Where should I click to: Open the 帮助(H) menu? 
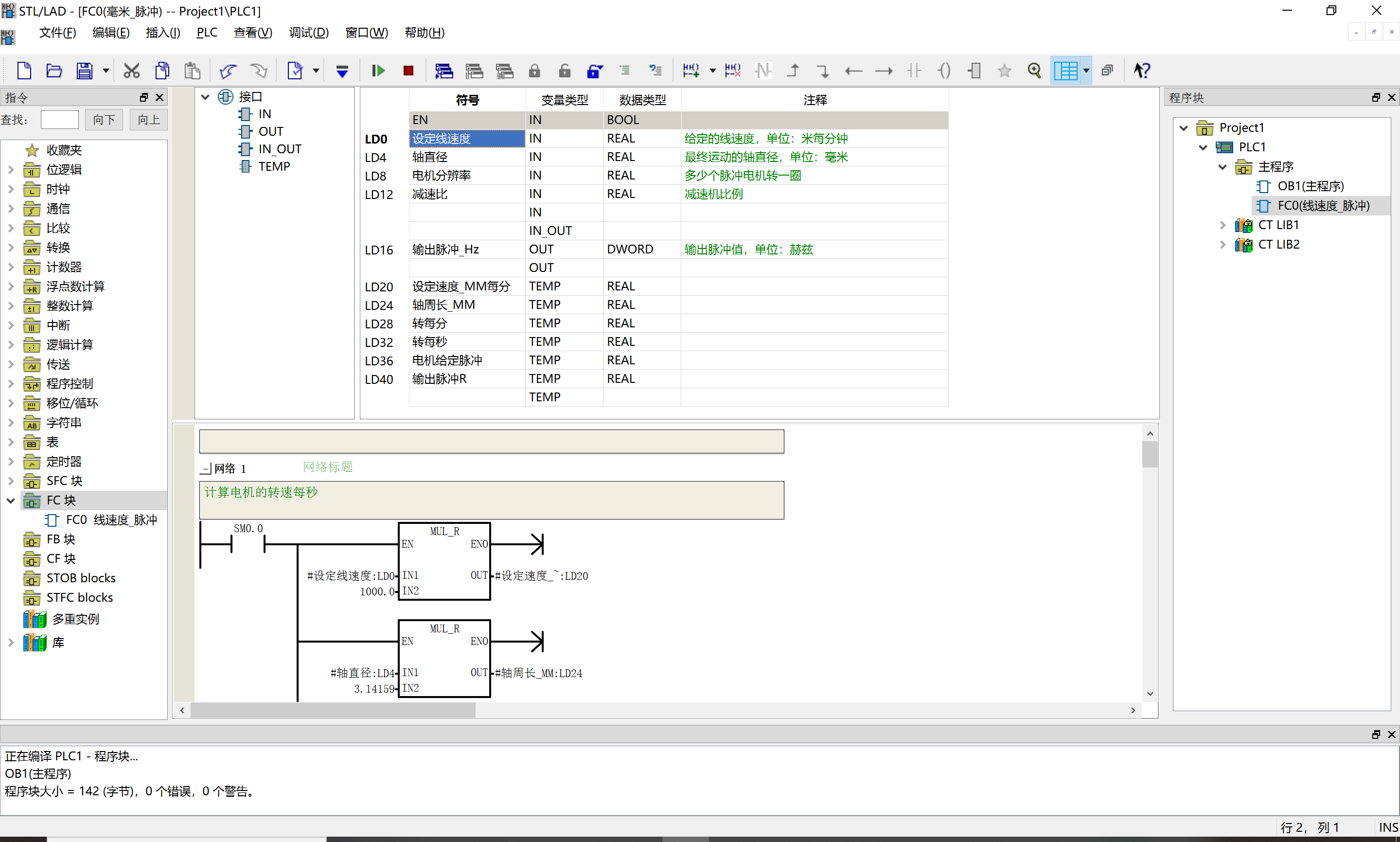click(424, 32)
